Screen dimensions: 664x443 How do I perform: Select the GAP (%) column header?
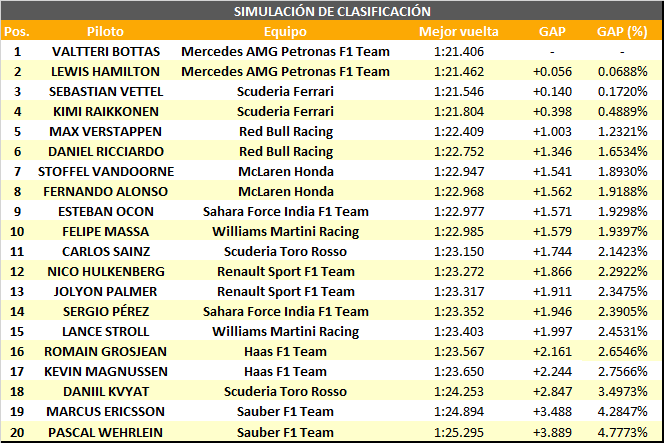click(622, 31)
